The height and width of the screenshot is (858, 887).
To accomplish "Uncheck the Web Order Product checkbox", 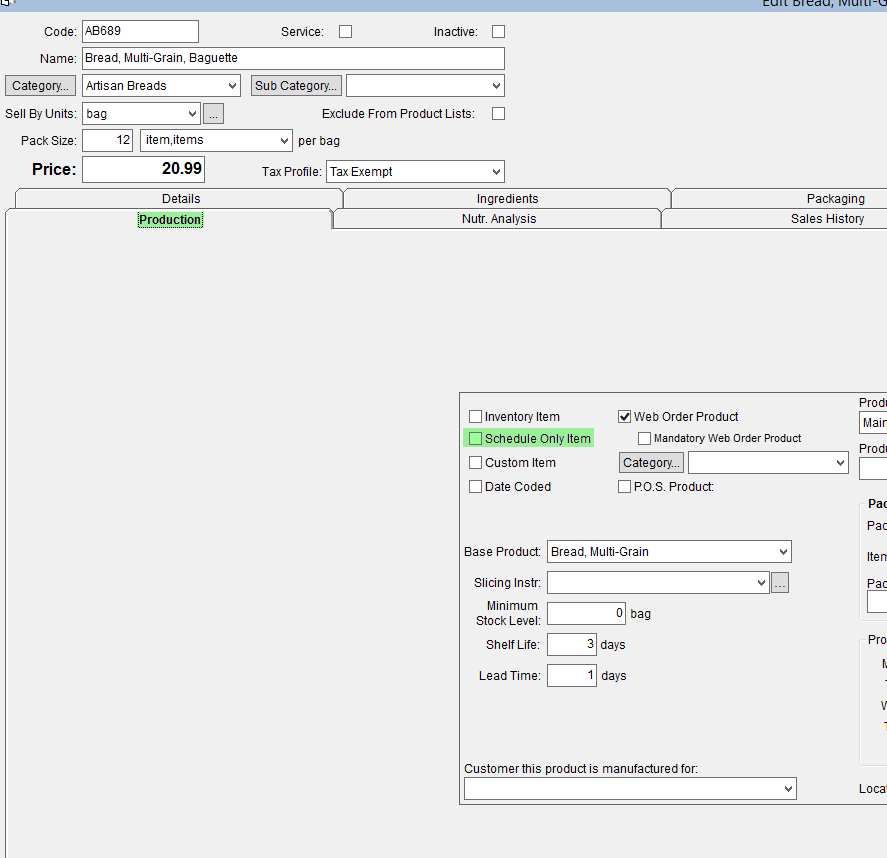I will [624, 417].
